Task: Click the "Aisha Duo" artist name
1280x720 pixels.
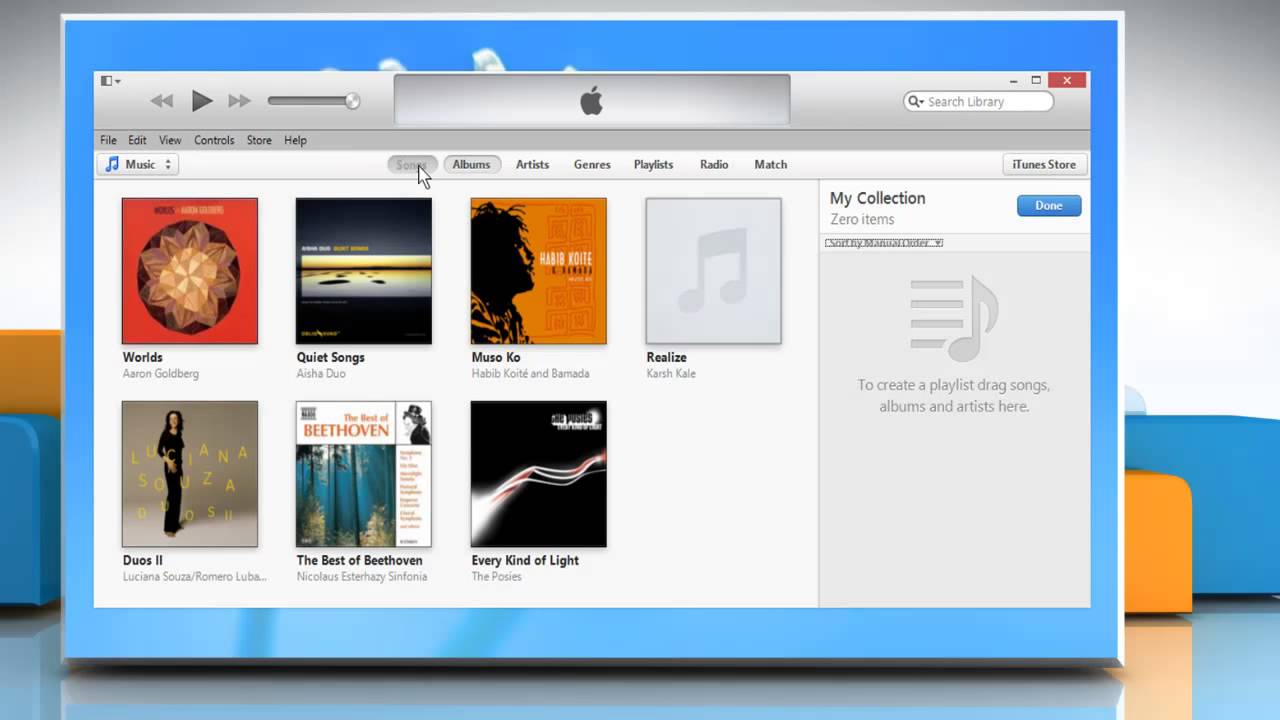Action: click(321, 374)
